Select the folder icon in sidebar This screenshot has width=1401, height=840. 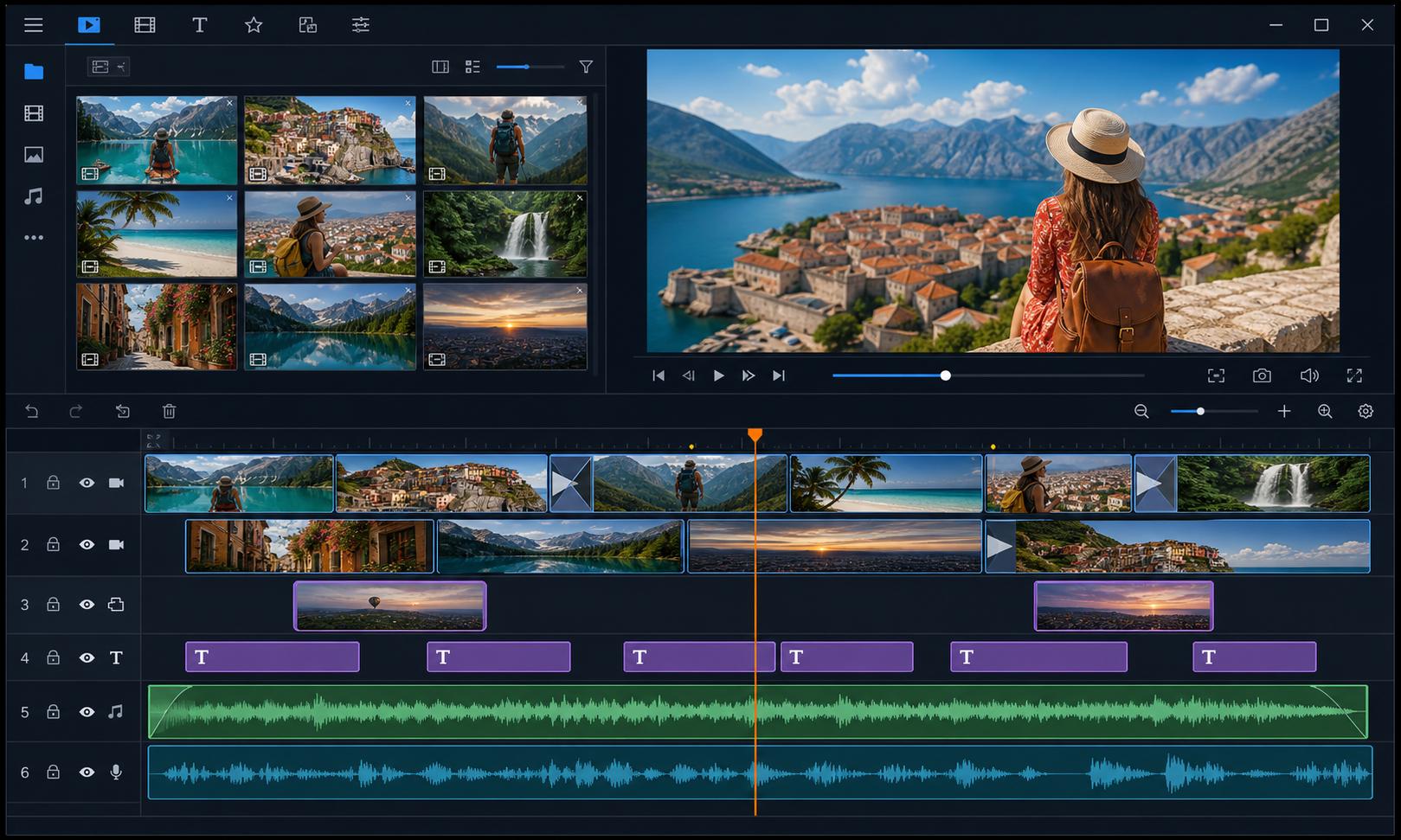click(x=34, y=72)
